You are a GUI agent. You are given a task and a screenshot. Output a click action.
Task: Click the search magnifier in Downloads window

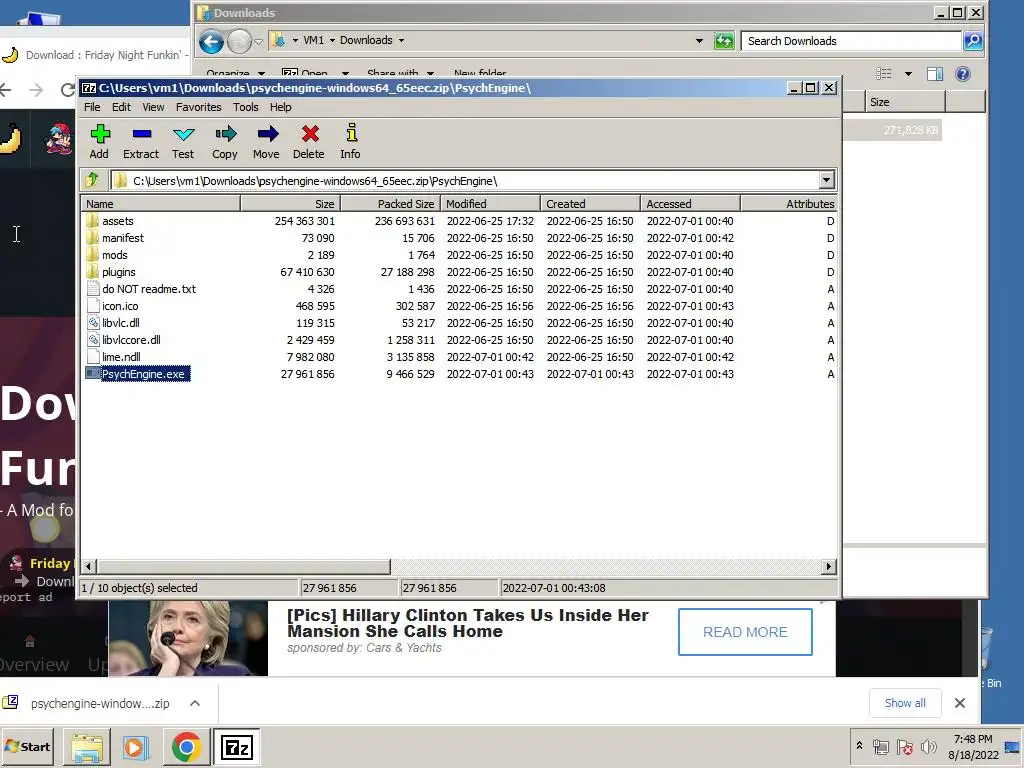(972, 40)
